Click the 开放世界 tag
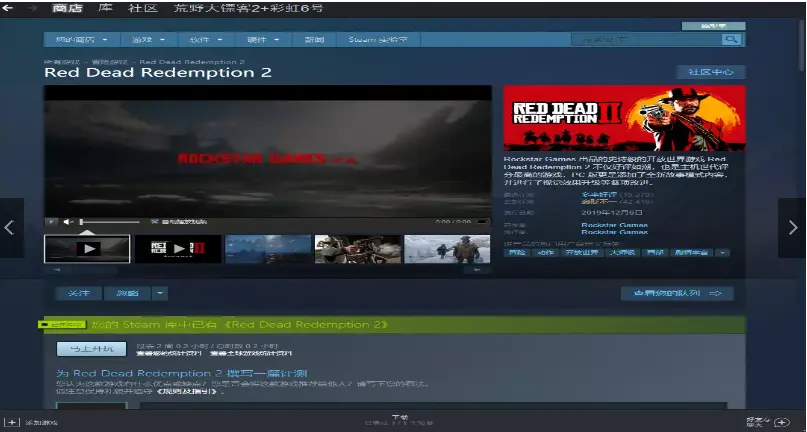This screenshot has height=432, width=807. tap(582, 253)
